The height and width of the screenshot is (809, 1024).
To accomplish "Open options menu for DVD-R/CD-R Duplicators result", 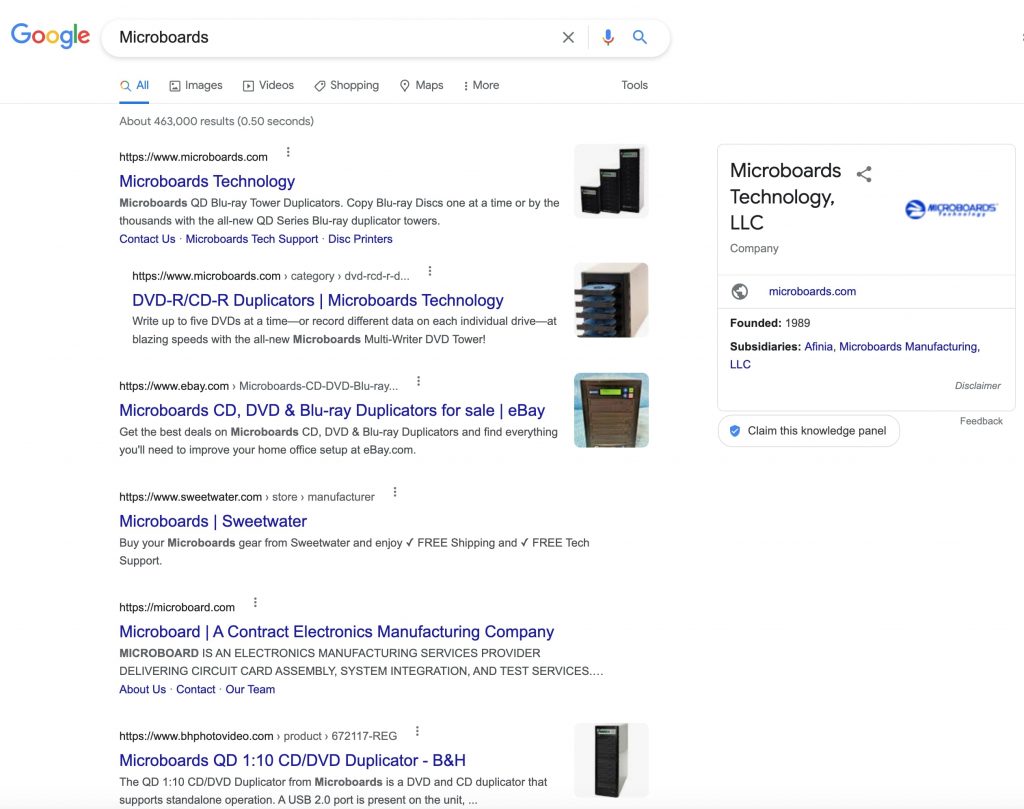I will 429,271.
